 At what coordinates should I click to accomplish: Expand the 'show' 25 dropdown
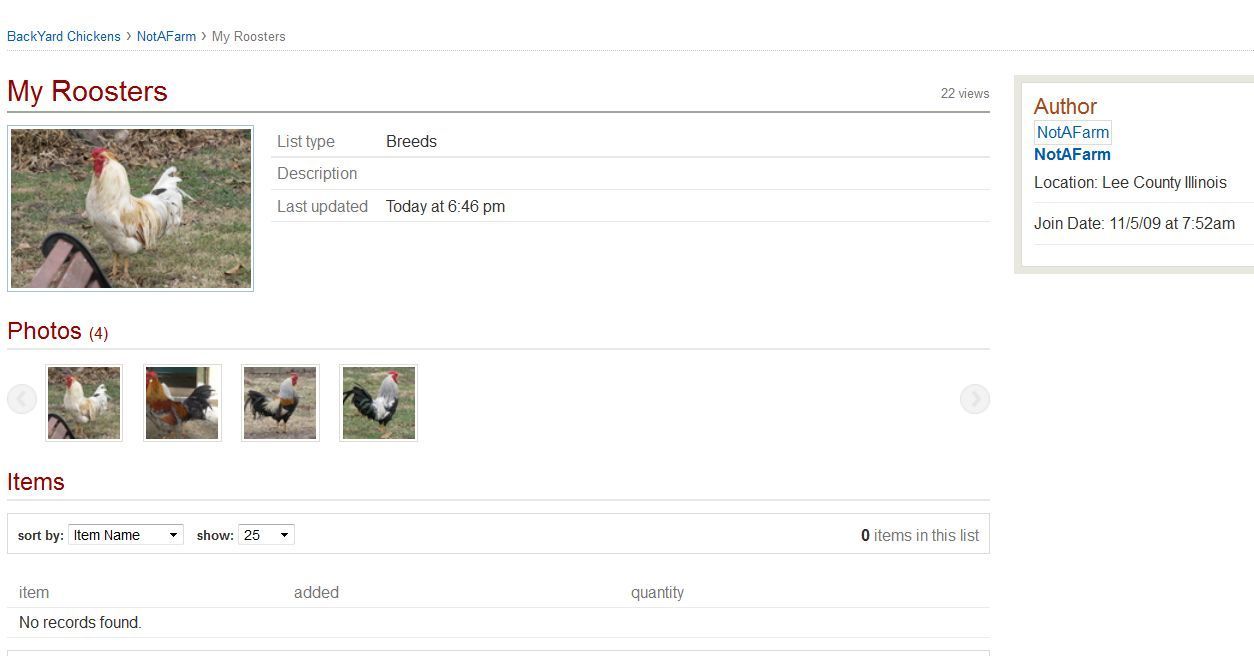click(x=266, y=535)
